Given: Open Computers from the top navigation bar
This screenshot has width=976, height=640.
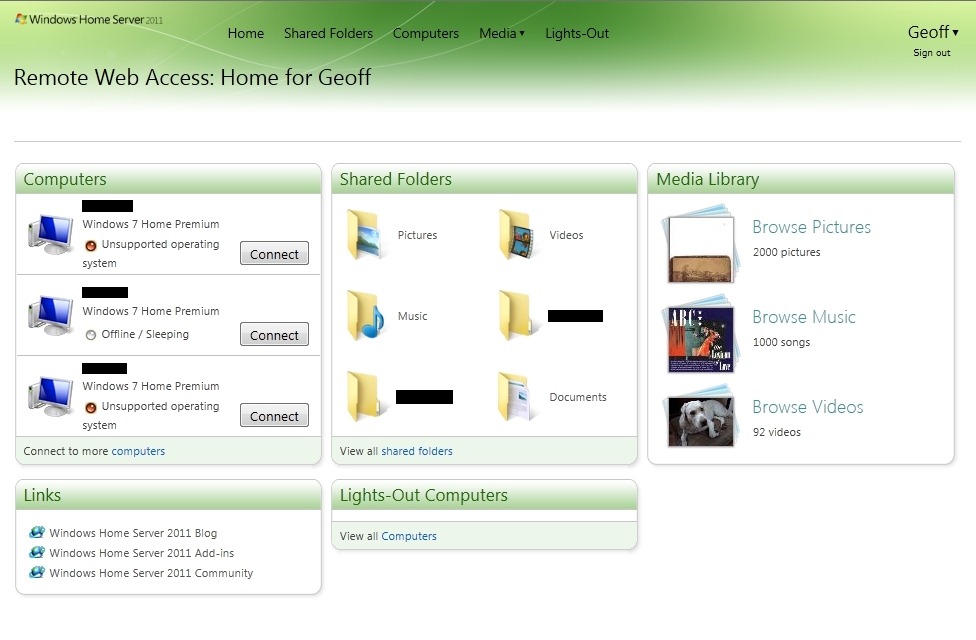Looking at the screenshot, I should pos(425,33).
